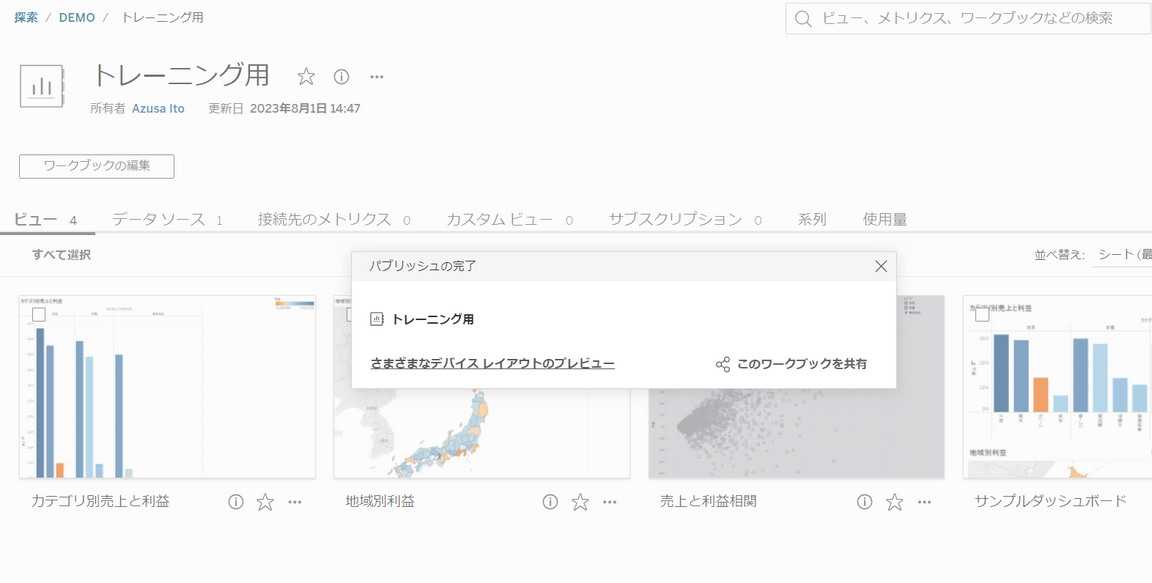Favorite the トレーニング用 workbook with the star

click(306, 76)
